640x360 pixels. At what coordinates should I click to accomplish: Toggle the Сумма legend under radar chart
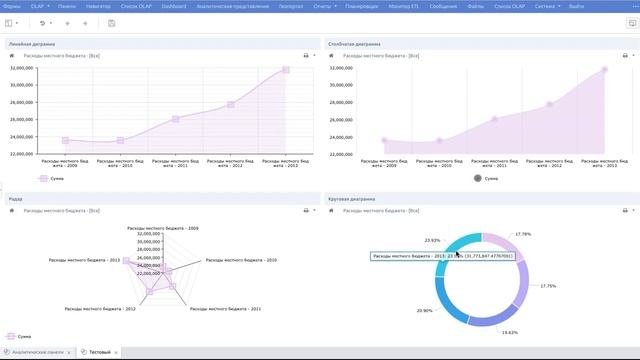click(x=19, y=336)
